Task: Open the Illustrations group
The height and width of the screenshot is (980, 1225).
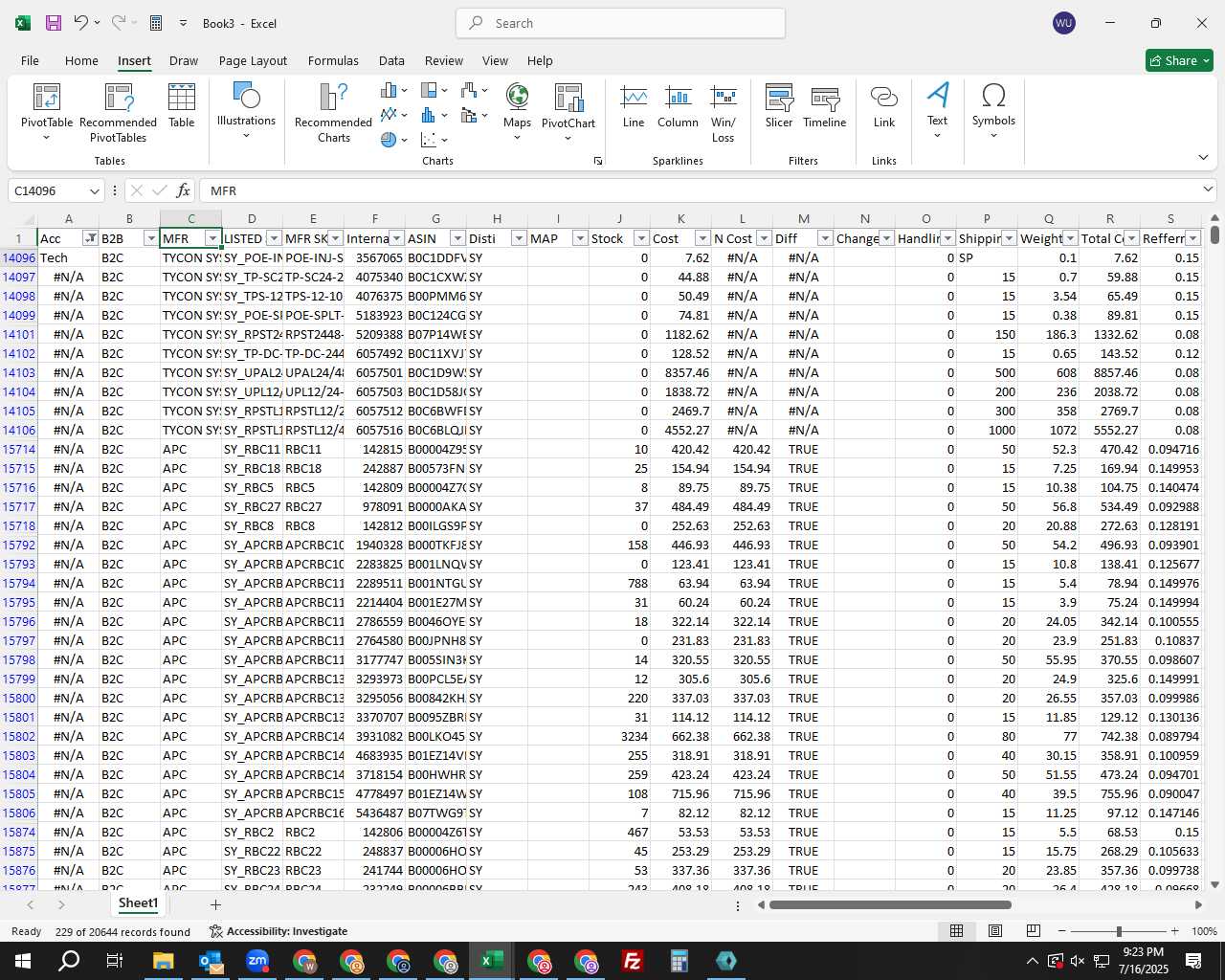Action: pos(246,109)
